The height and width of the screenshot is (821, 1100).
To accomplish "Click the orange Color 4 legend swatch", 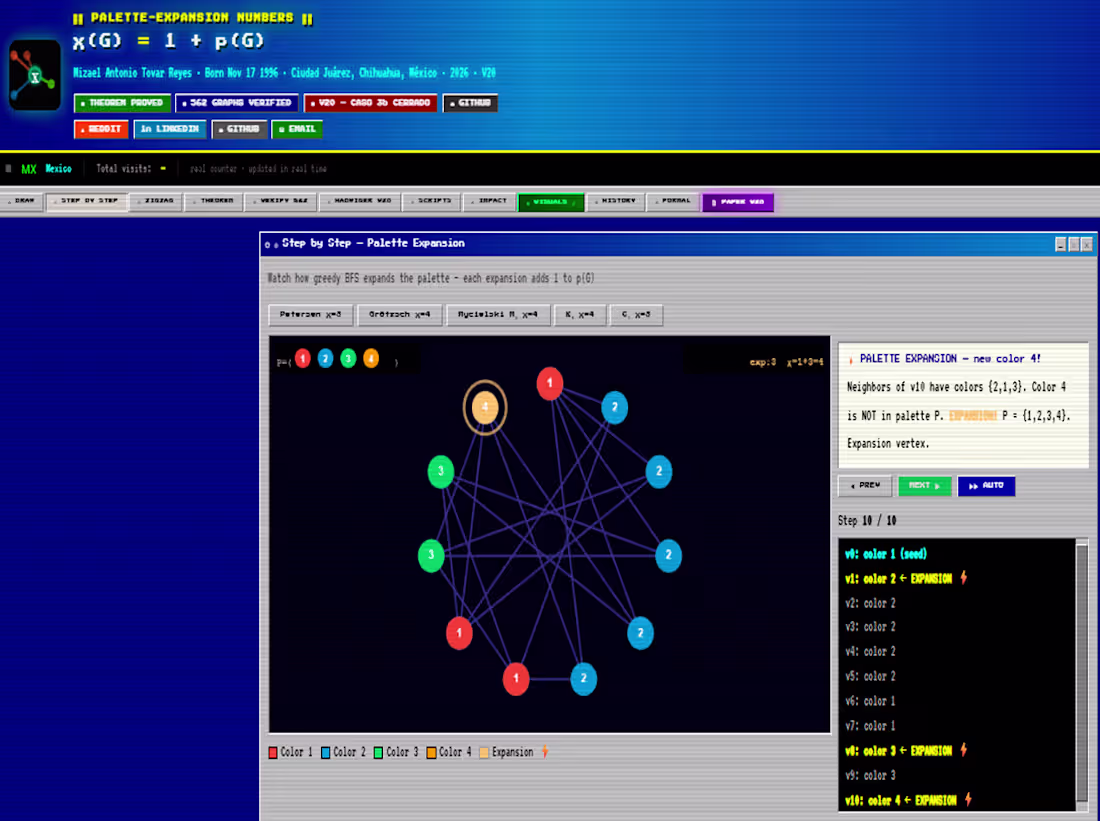I will point(431,753).
